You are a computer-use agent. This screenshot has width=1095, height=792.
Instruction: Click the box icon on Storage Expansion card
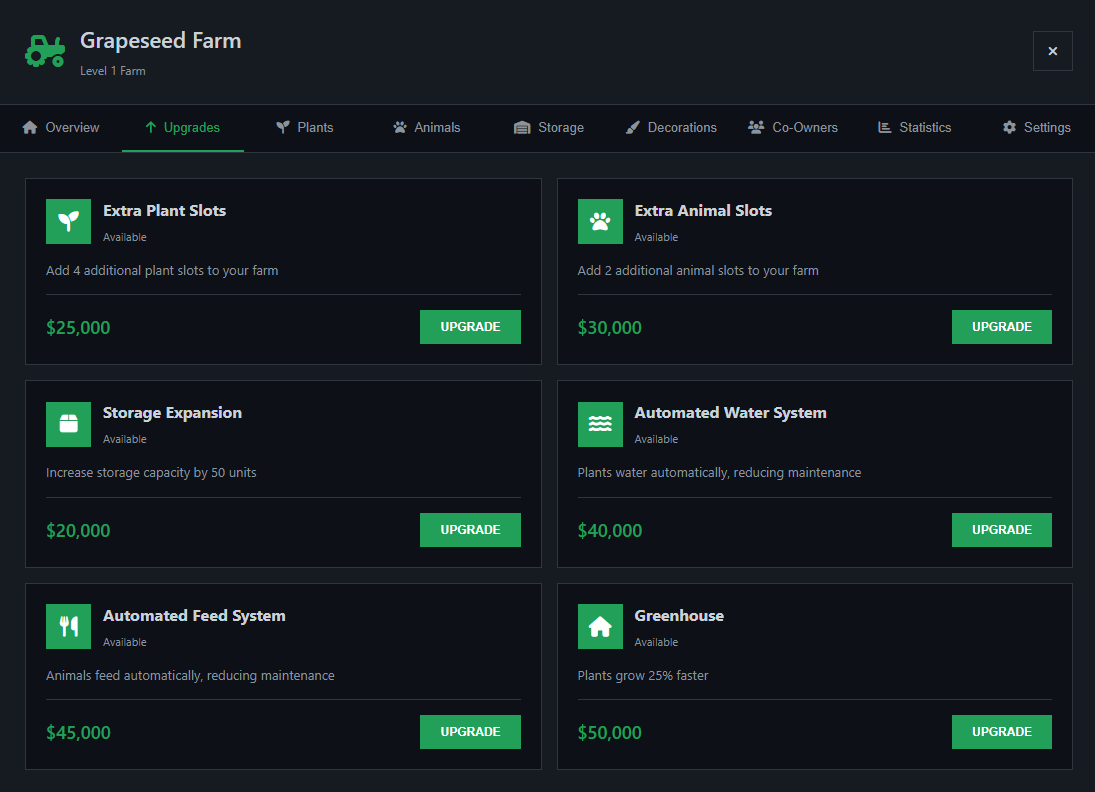click(x=68, y=424)
